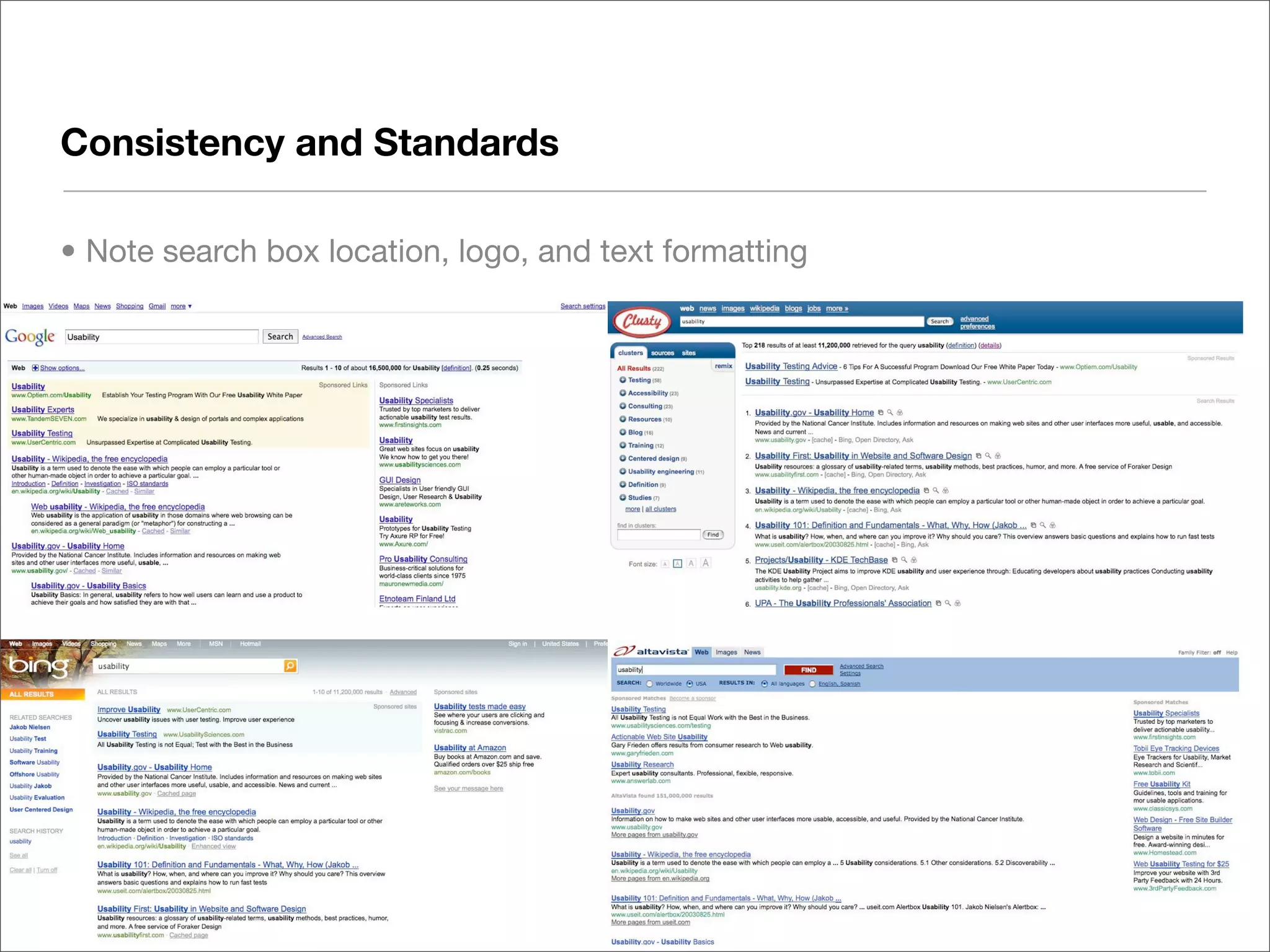Select smallest Clusty font size icon
1270x952 pixels.
[x=665, y=564]
